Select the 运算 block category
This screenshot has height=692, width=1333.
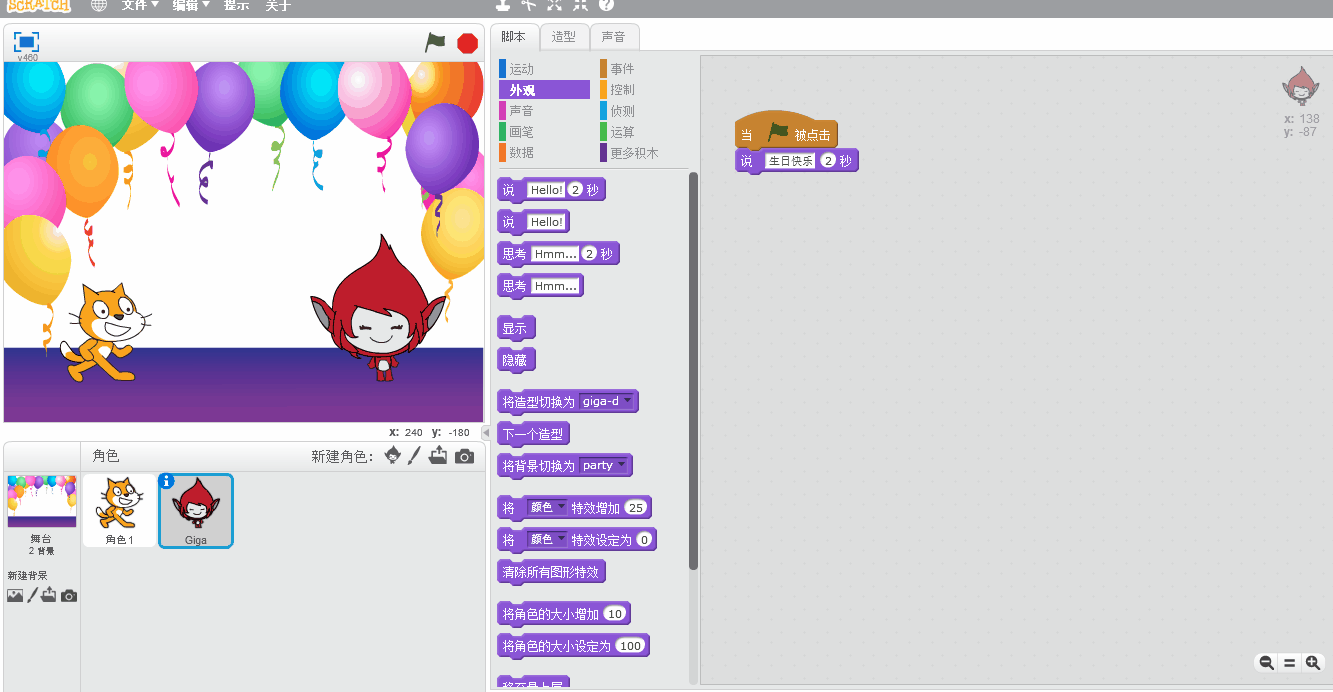(x=644, y=132)
